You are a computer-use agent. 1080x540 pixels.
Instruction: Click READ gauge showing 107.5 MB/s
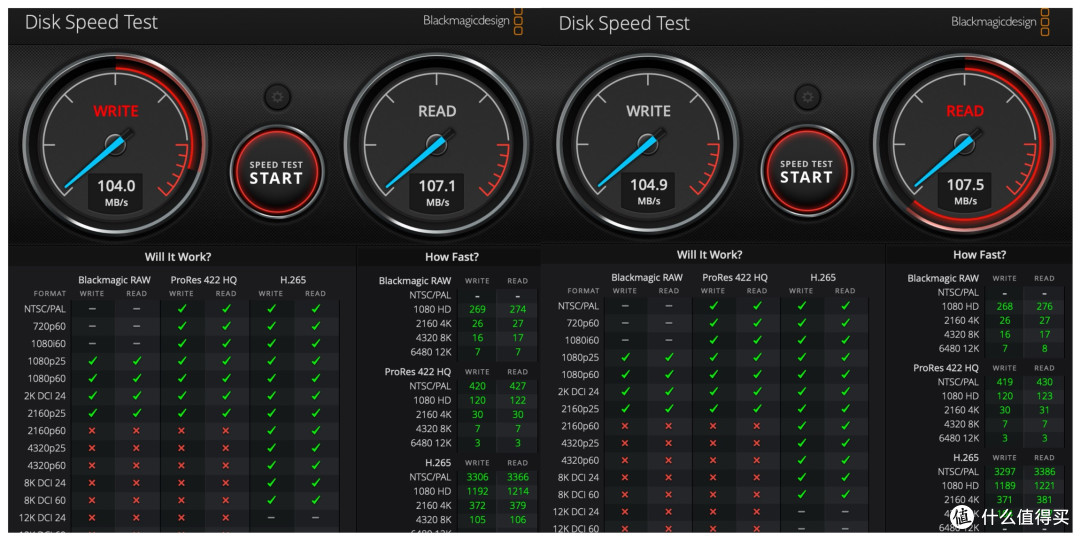coord(964,146)
